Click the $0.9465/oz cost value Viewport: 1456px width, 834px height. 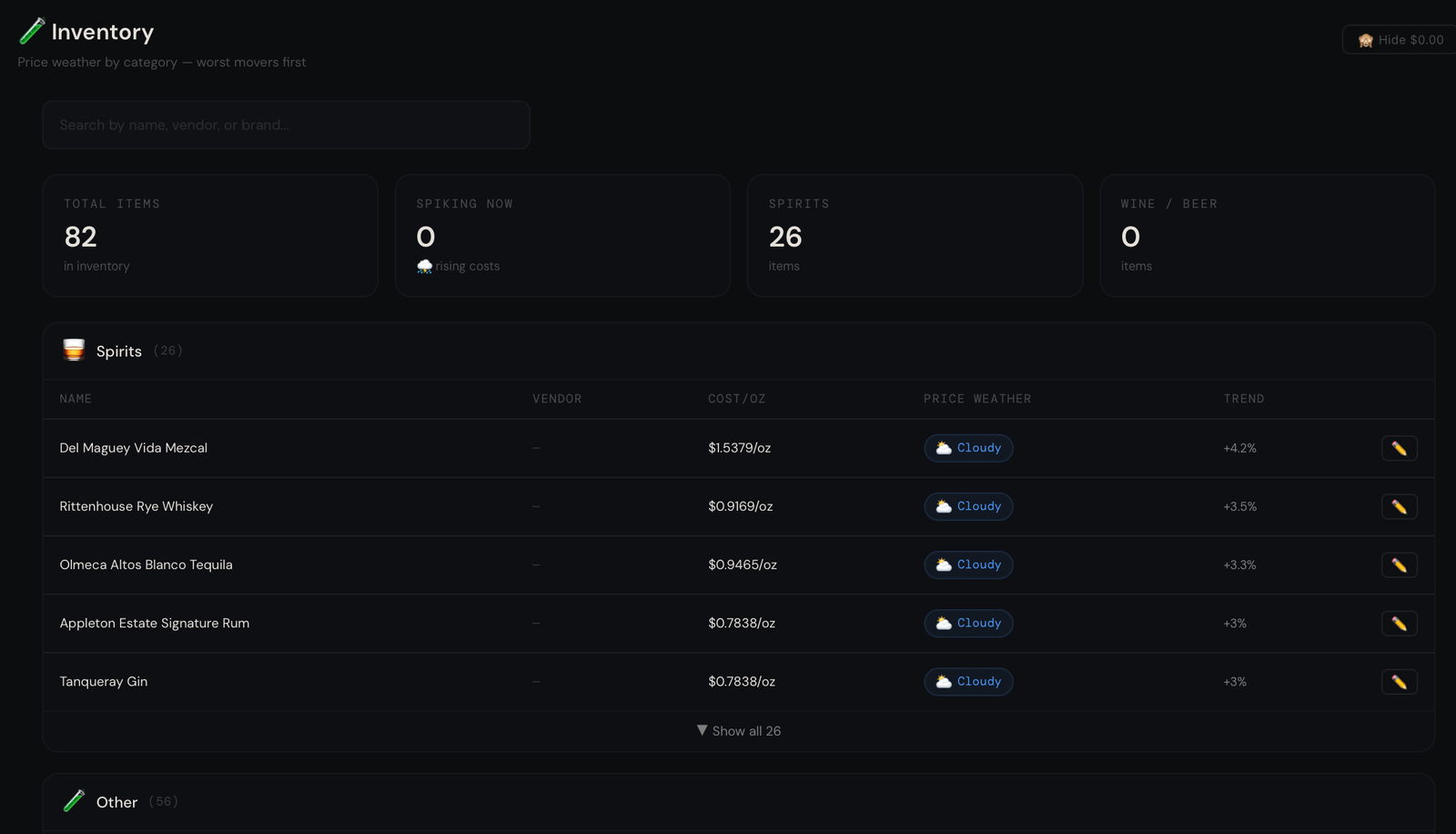coord(743,564)
